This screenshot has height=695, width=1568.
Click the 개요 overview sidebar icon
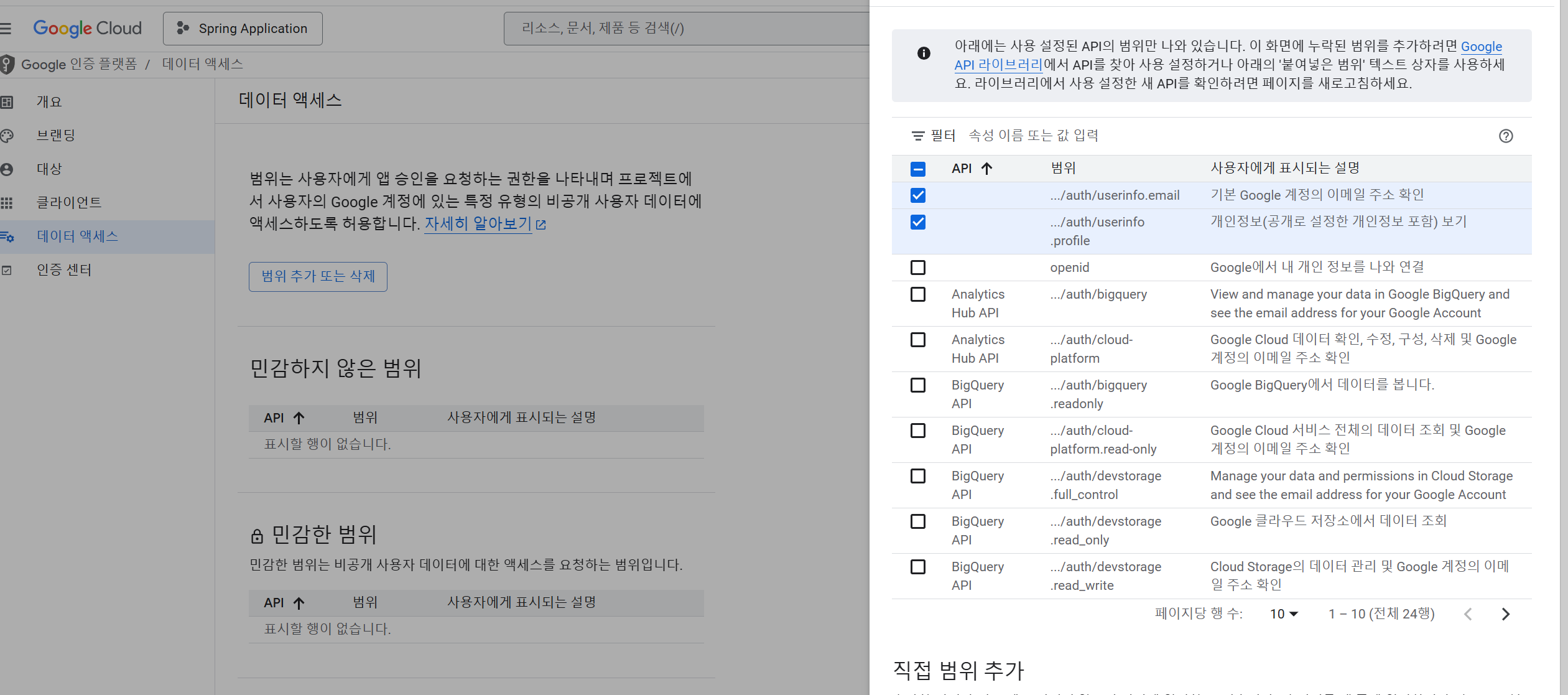pyautogui.click(x=7, y=102)
